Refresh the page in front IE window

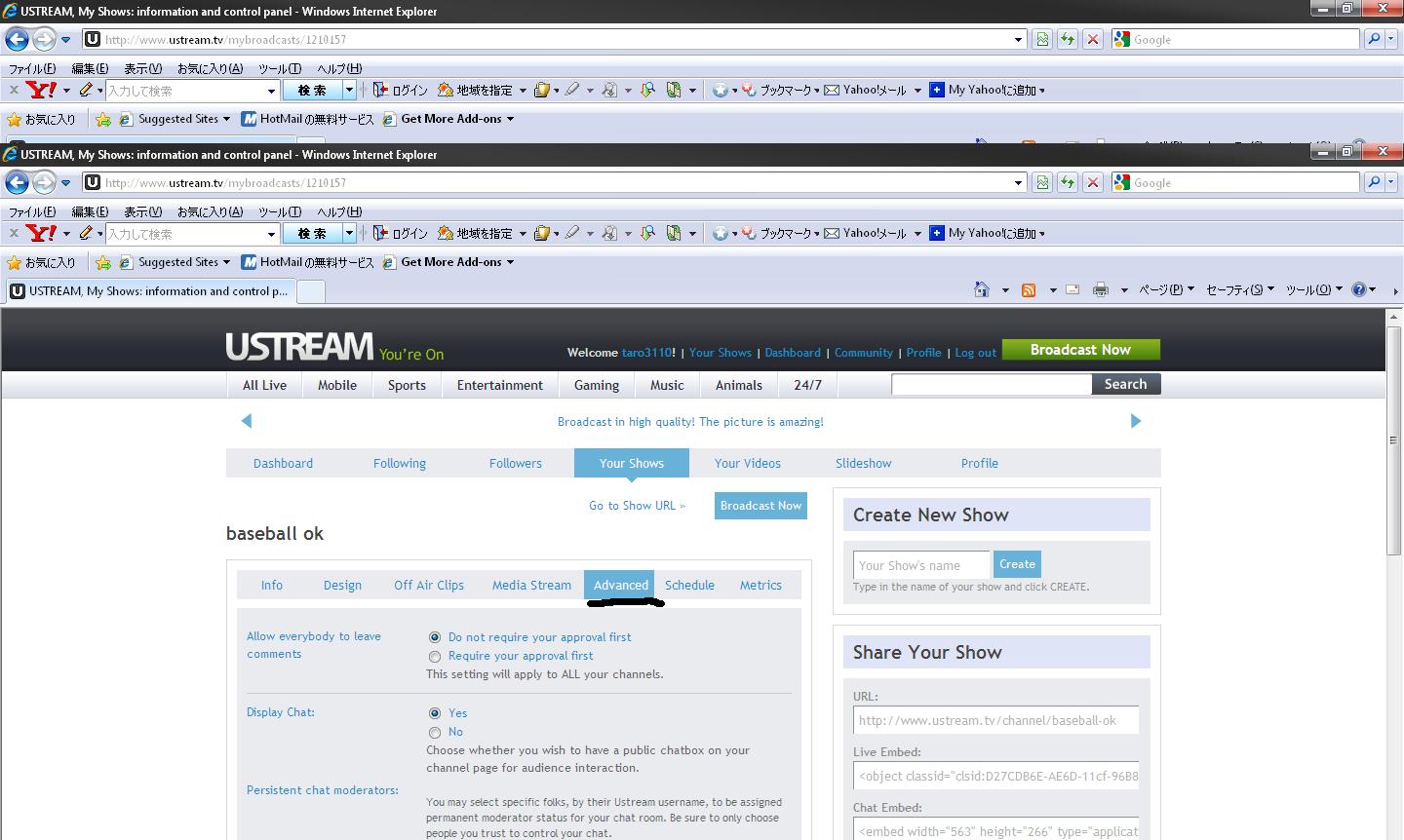[x=1068, y=182]
